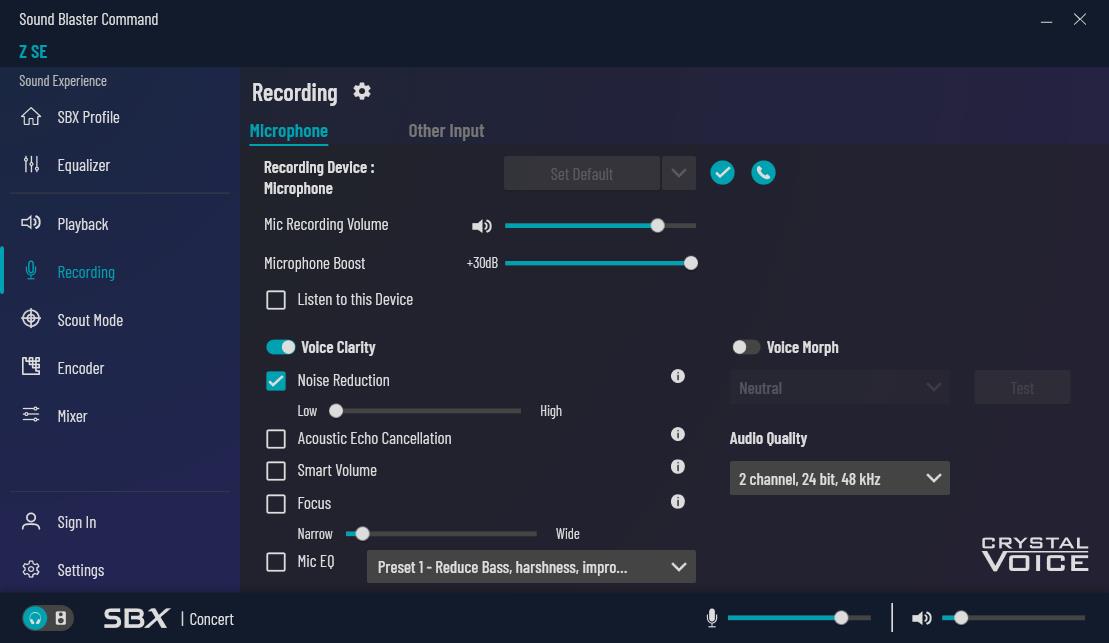
Task: Show info for Acoustic Echo Cancellation
Action: [x=677, y=435]
